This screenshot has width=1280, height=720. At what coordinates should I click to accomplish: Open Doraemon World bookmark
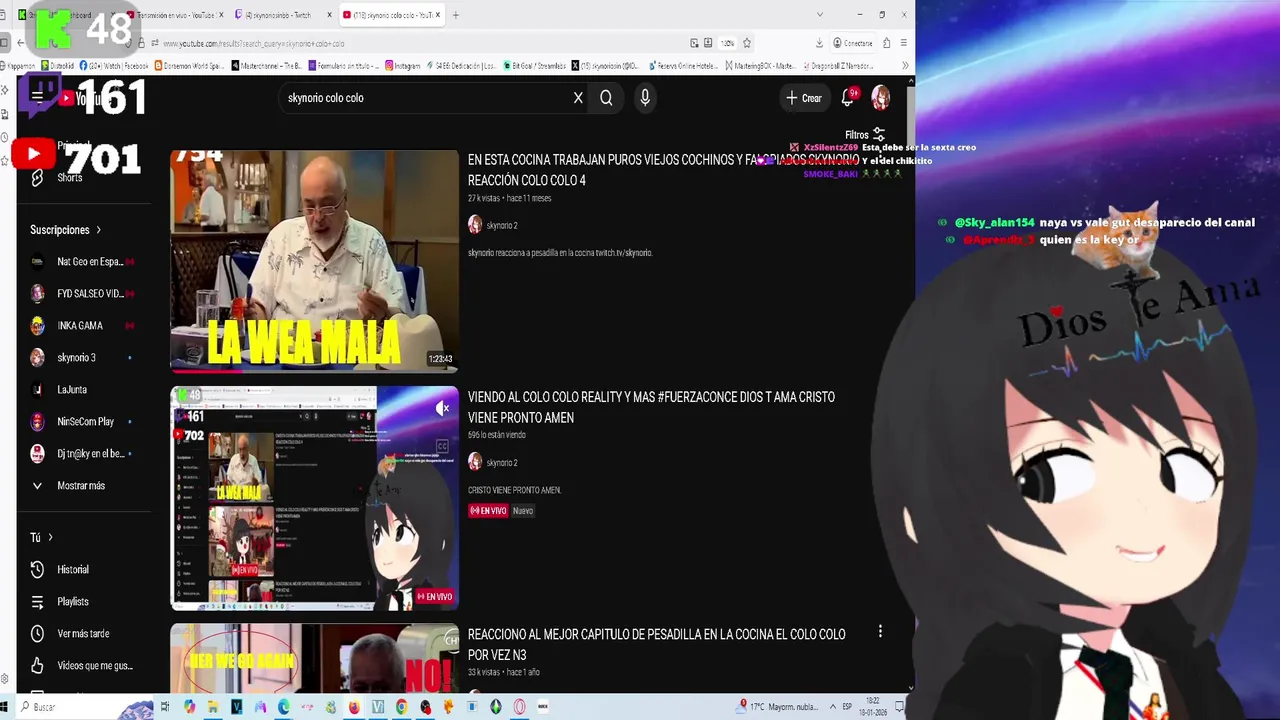(190, 66)
